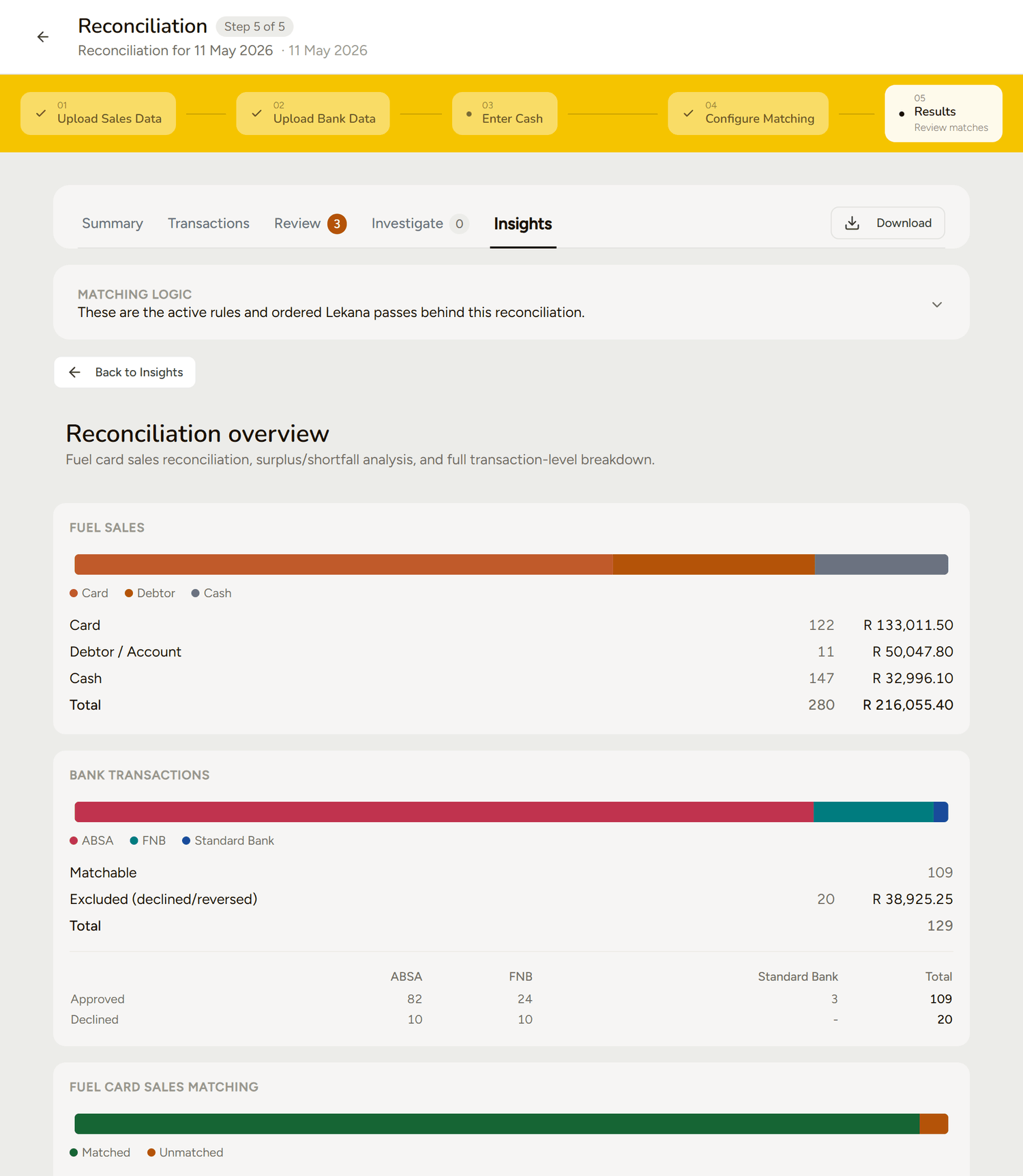Click the Step 5 of 5 badge
Viewport: 1023px width, 1176px height.
(x=254, y=27)
